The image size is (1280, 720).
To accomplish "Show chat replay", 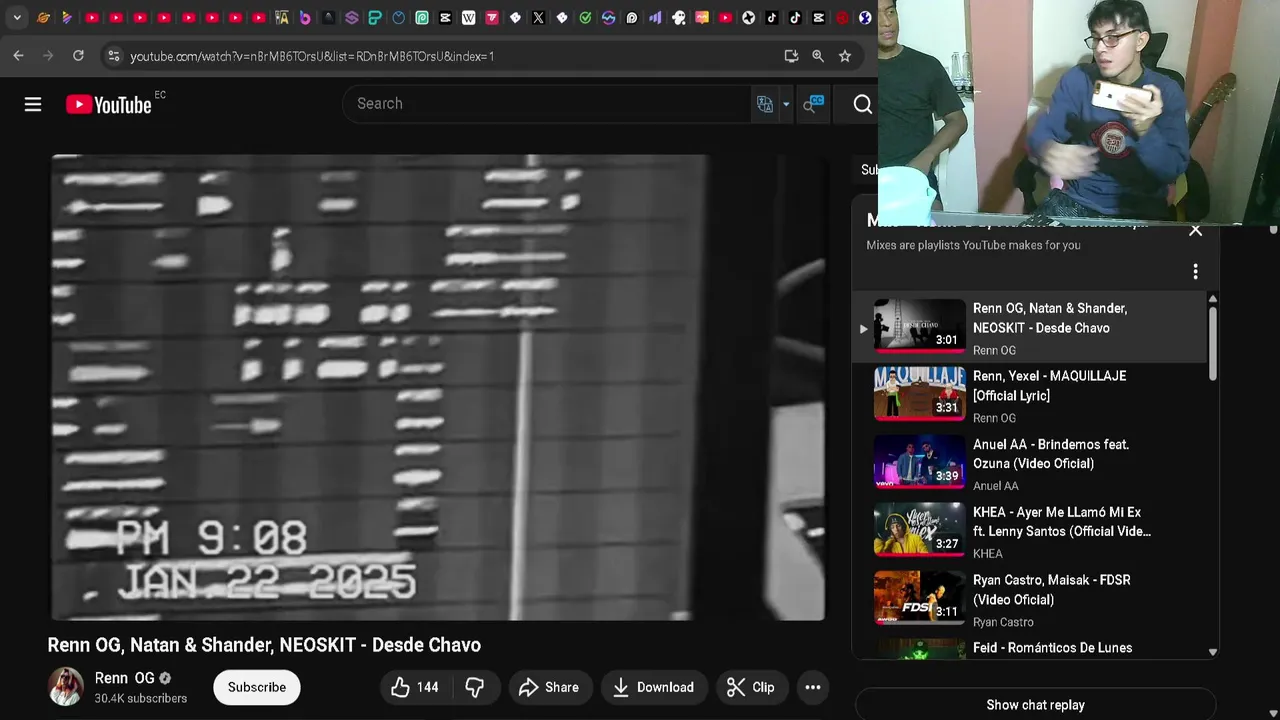I will (1036, 705).
